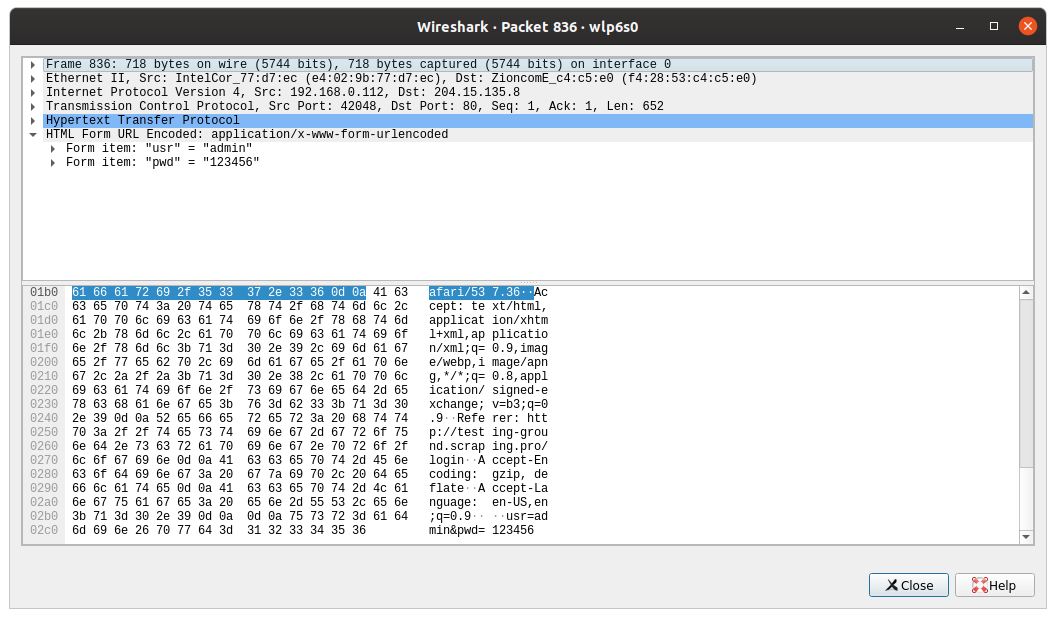Screen dimensions: 1056x618
Task: Click ASCII text ";q=0.9·· ··usr=ad"
Action: coord(488,516)
